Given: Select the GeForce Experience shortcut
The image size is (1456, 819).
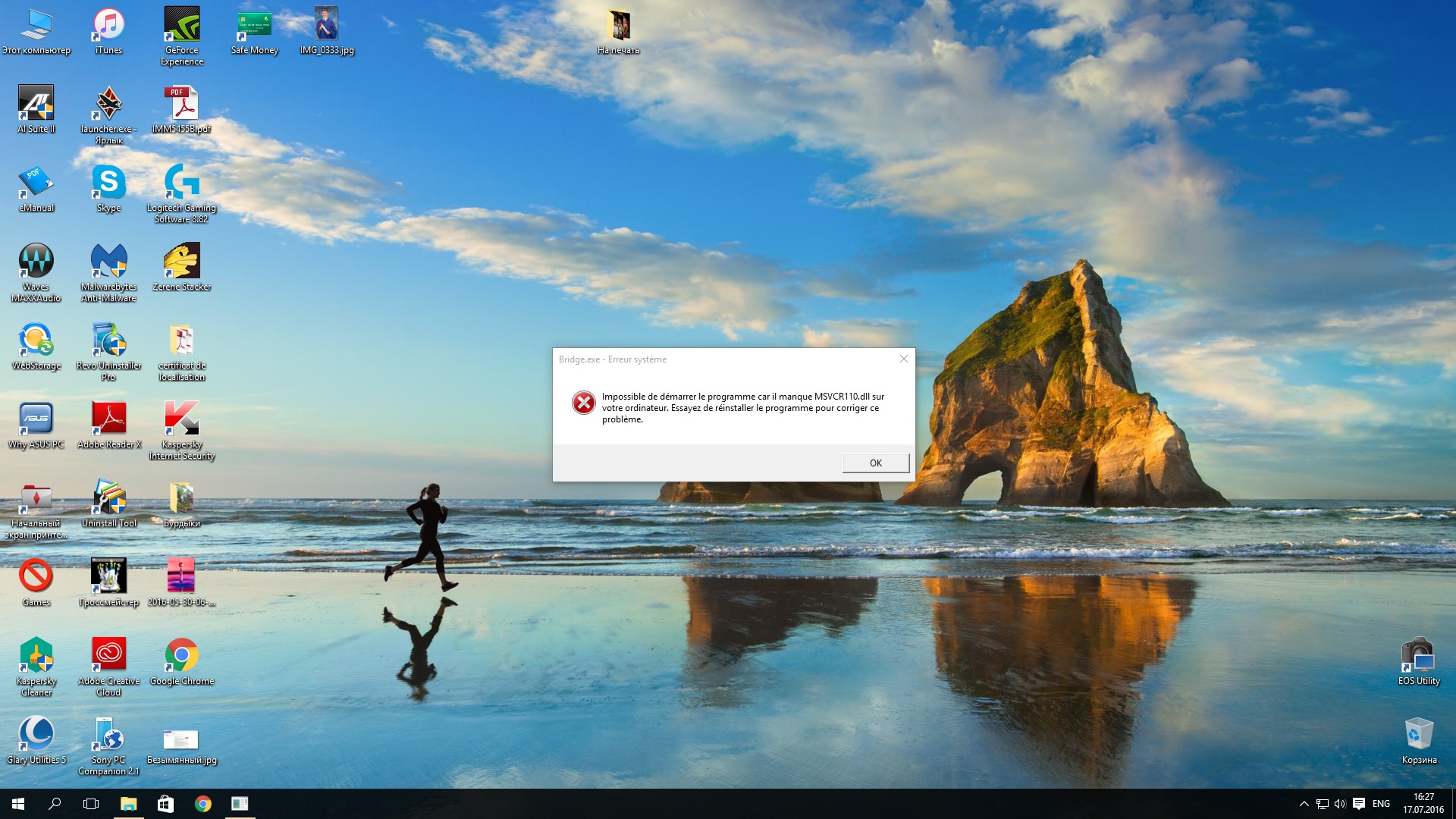Looking at the screenshot, I should [x=182, y=36].
